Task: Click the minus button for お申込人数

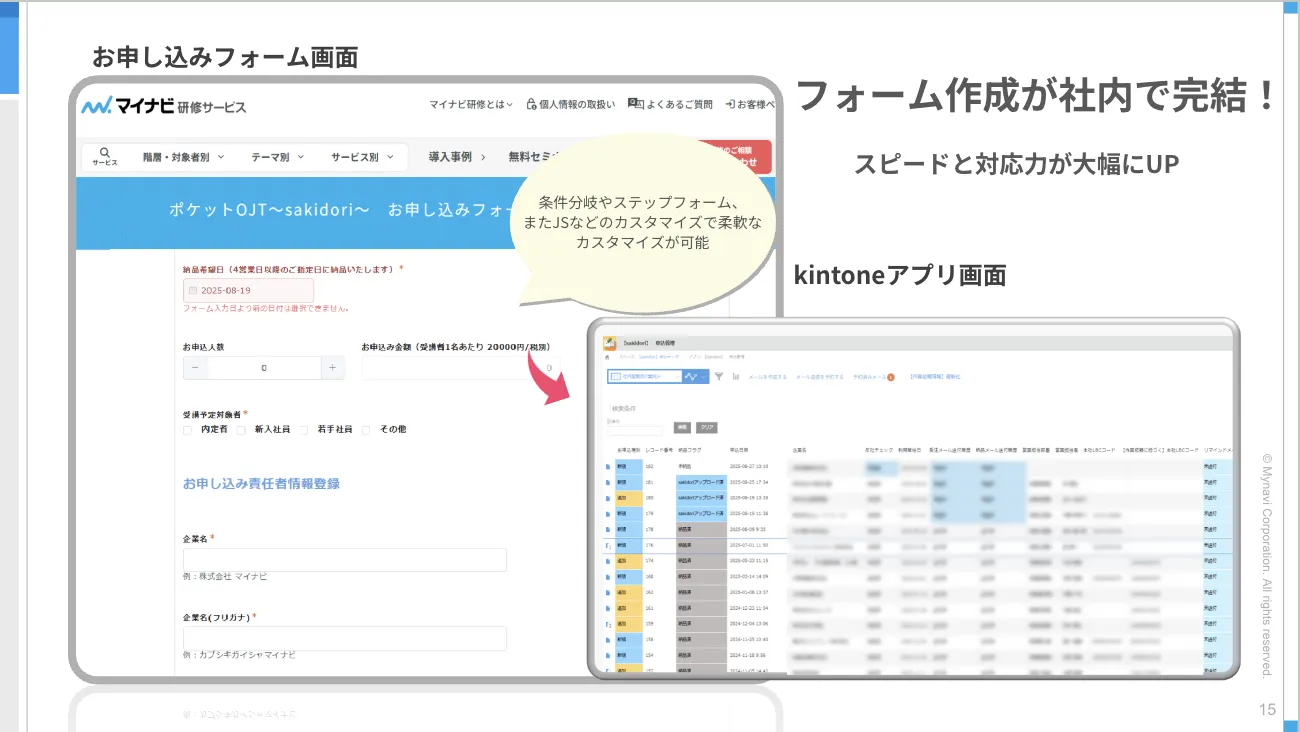Action: 195,368
